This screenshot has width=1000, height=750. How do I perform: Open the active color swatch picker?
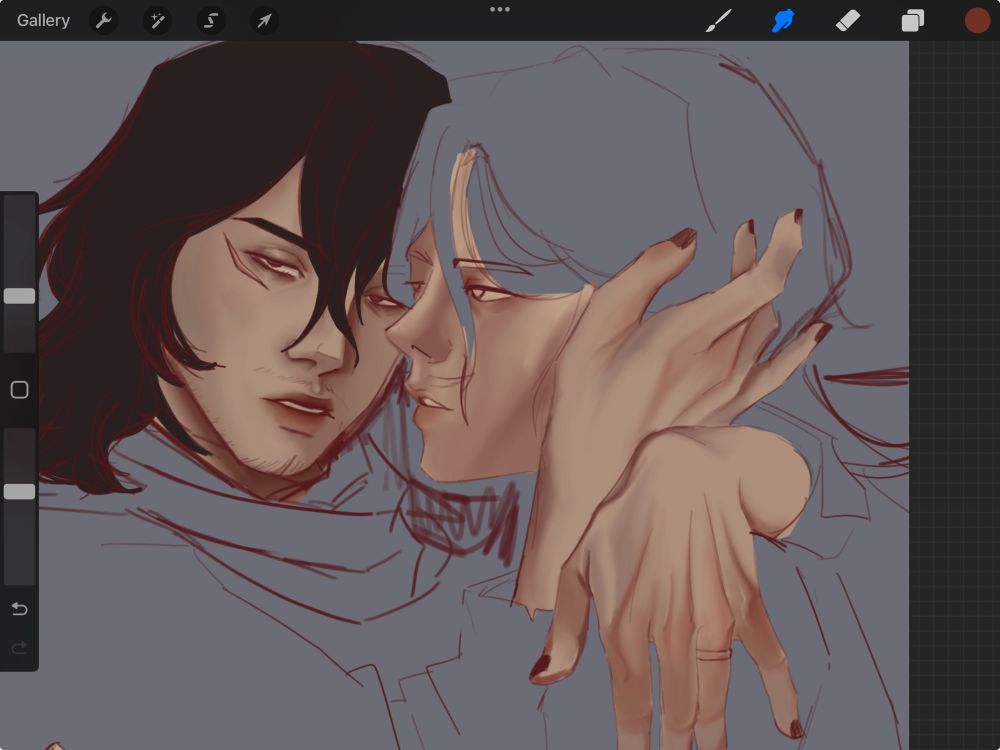977,20
